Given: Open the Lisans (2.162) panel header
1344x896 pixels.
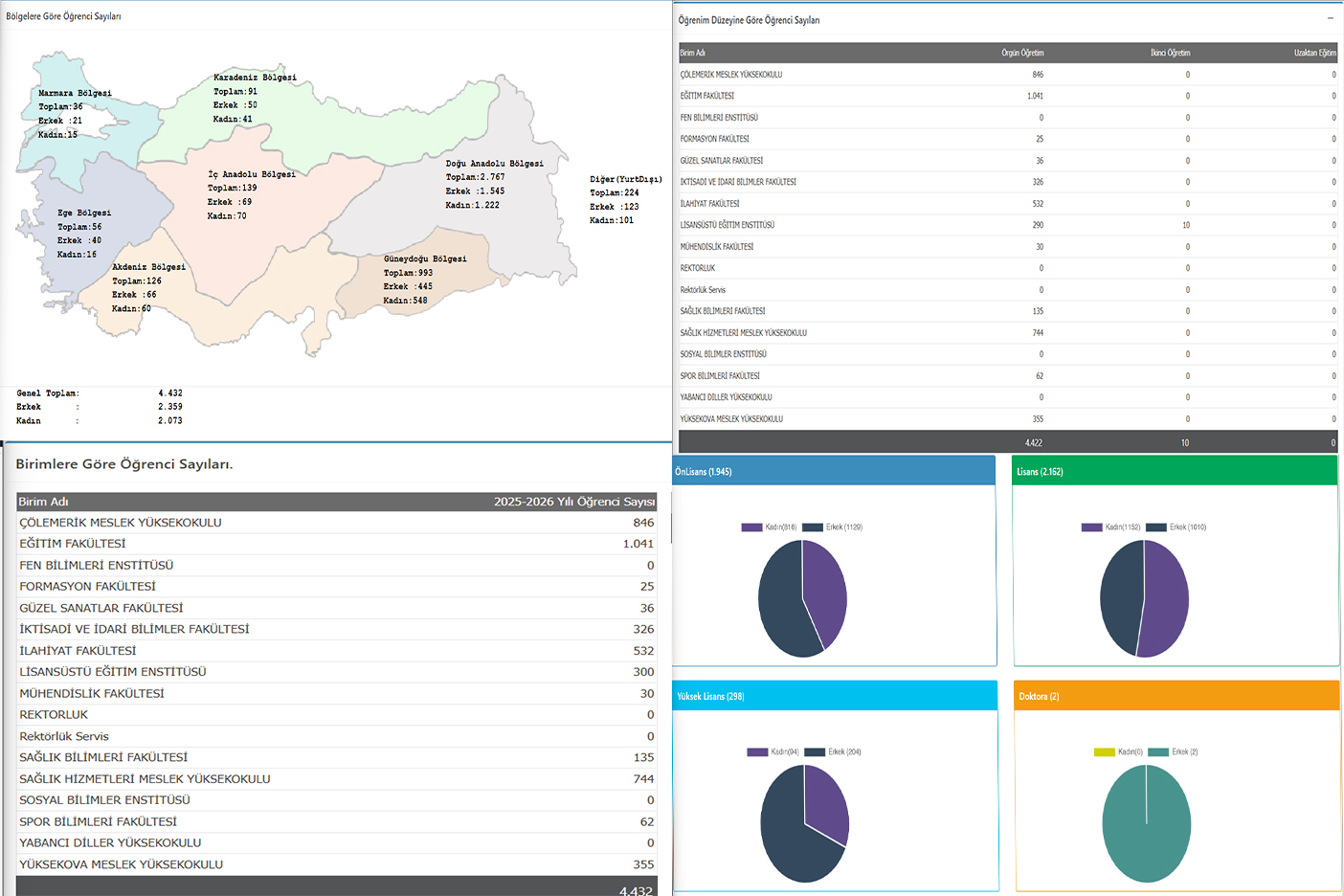Looking at the screenshot, I should point(1175,471).
